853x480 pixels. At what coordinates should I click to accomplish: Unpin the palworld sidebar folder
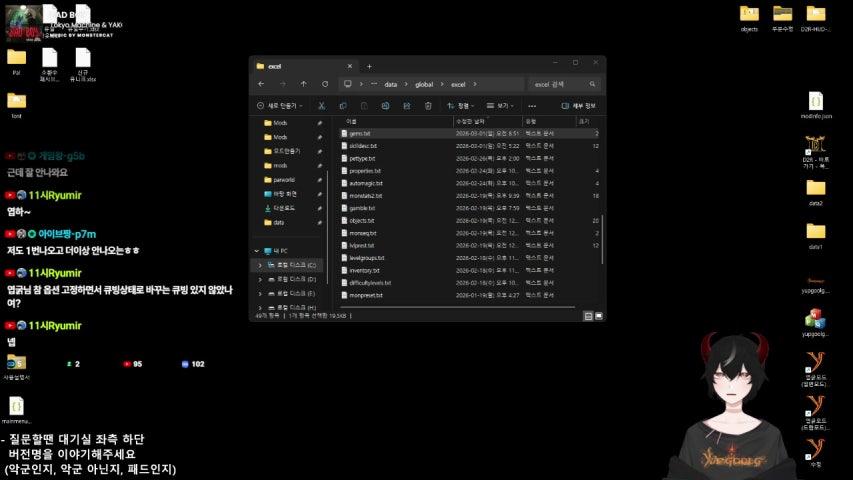(x=319, y=180)
